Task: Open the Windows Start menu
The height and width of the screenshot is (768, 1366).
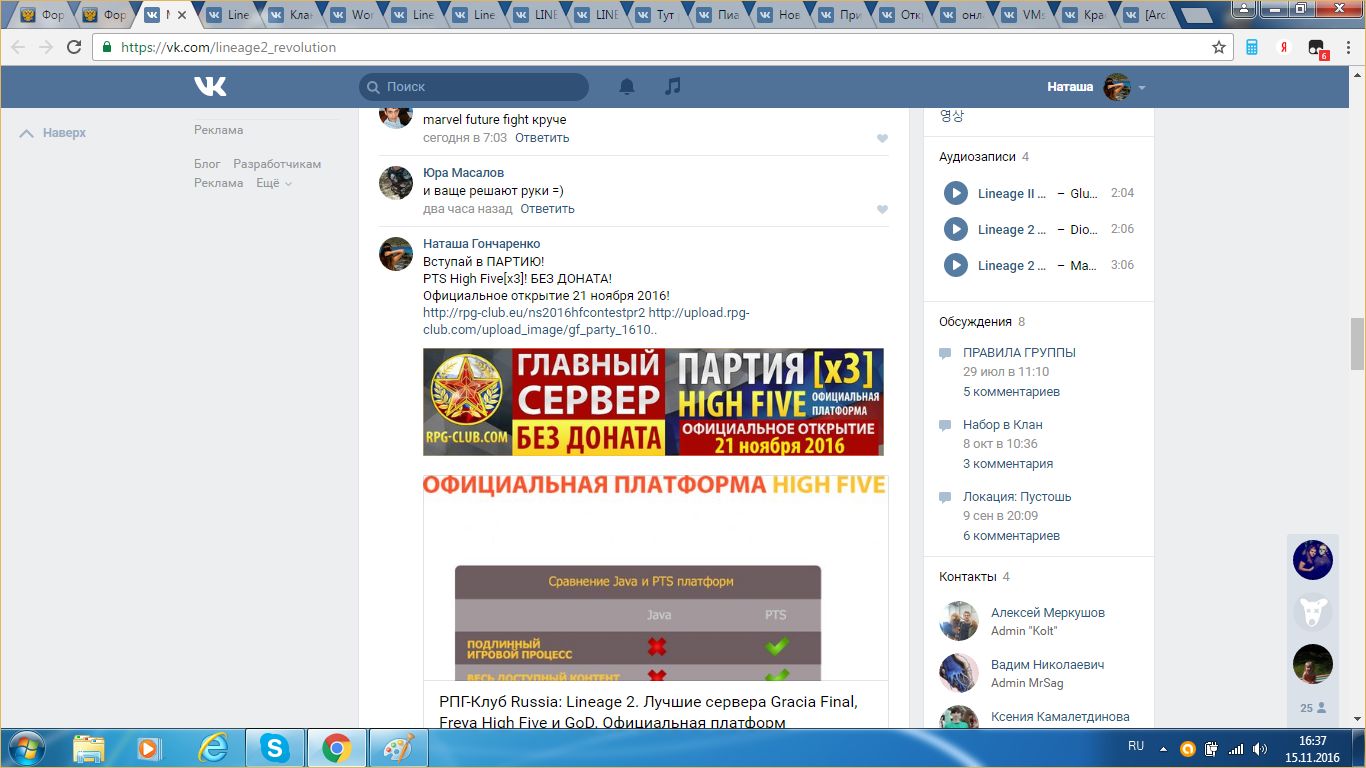Action: click(x=25, y=748)
